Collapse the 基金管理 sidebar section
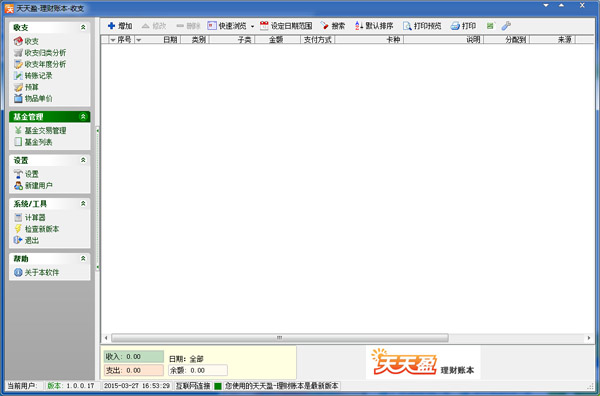 (x=83, y=117)
